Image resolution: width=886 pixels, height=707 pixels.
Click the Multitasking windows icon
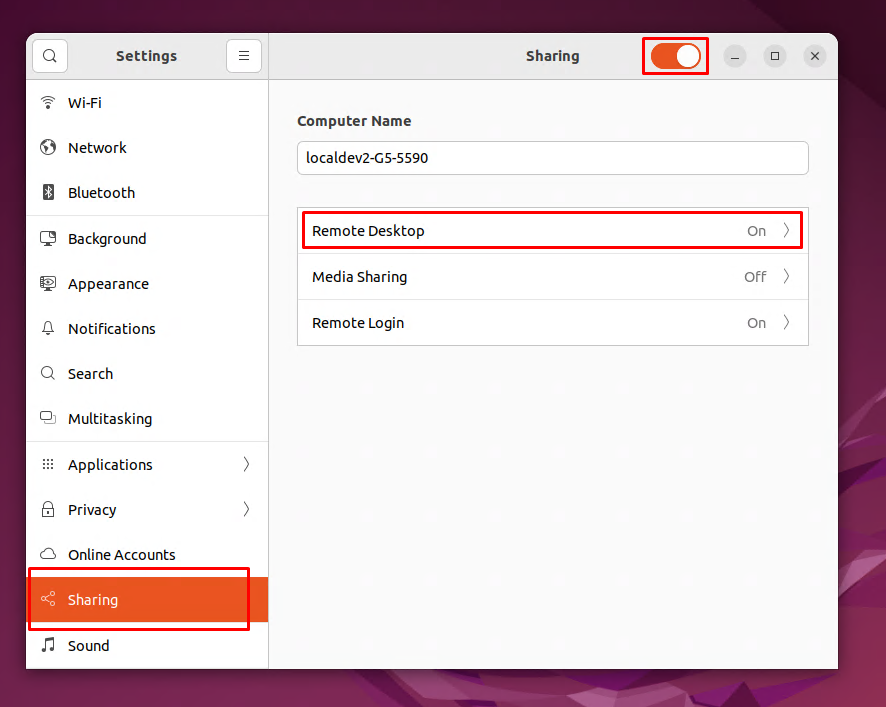coord(48,418)
